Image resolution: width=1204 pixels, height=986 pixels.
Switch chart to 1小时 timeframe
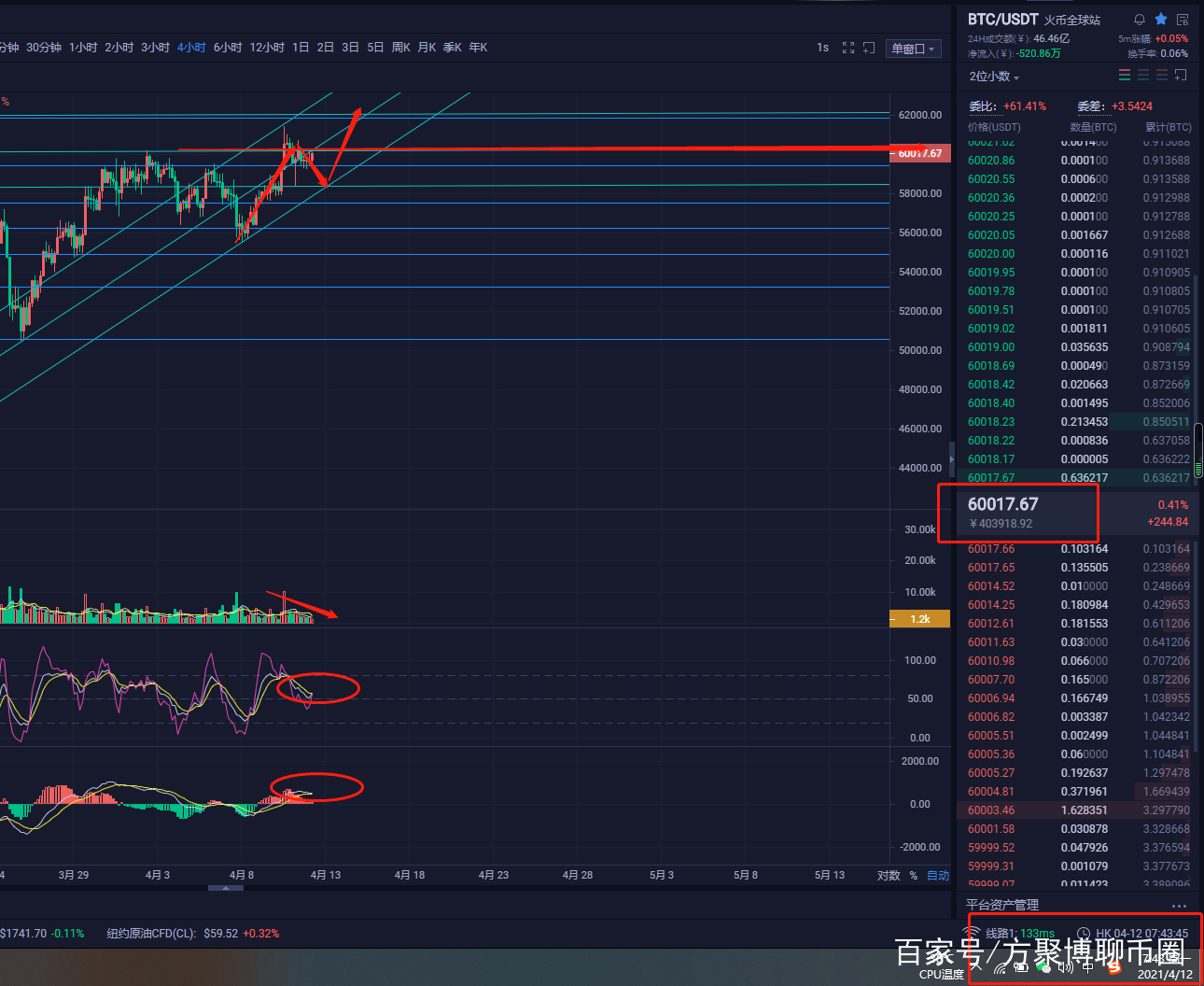tap(83, 48)
